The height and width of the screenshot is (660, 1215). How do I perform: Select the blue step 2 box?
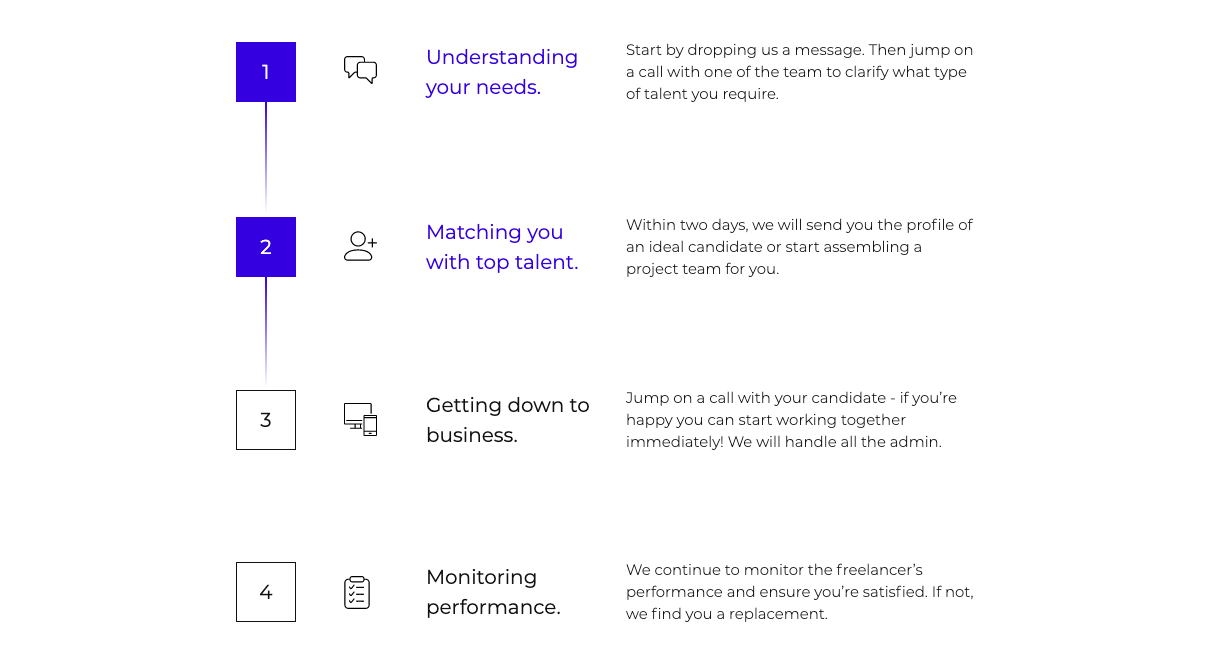coord(266,247)
